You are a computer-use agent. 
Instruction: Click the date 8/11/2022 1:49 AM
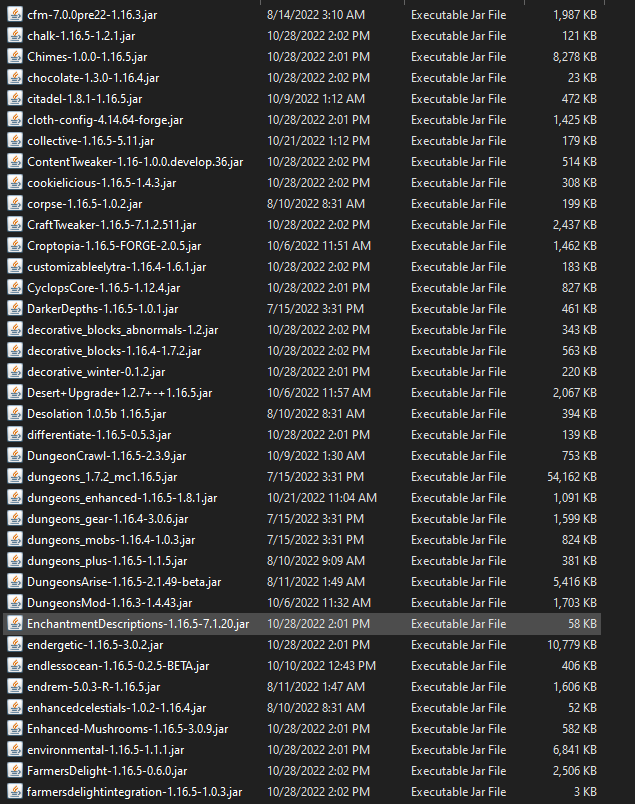coord(316,582)
